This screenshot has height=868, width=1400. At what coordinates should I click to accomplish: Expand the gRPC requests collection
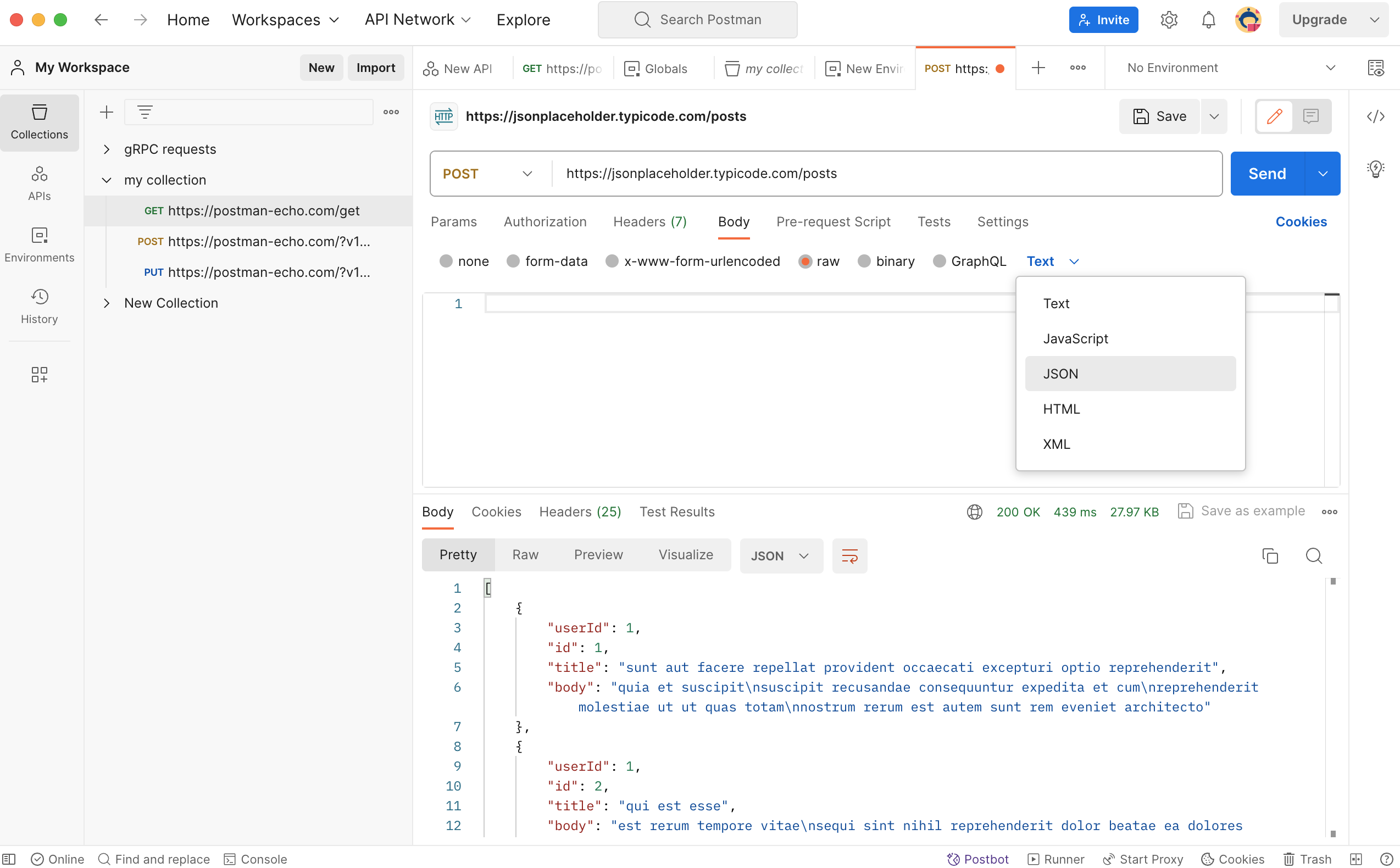pos(106,149)
